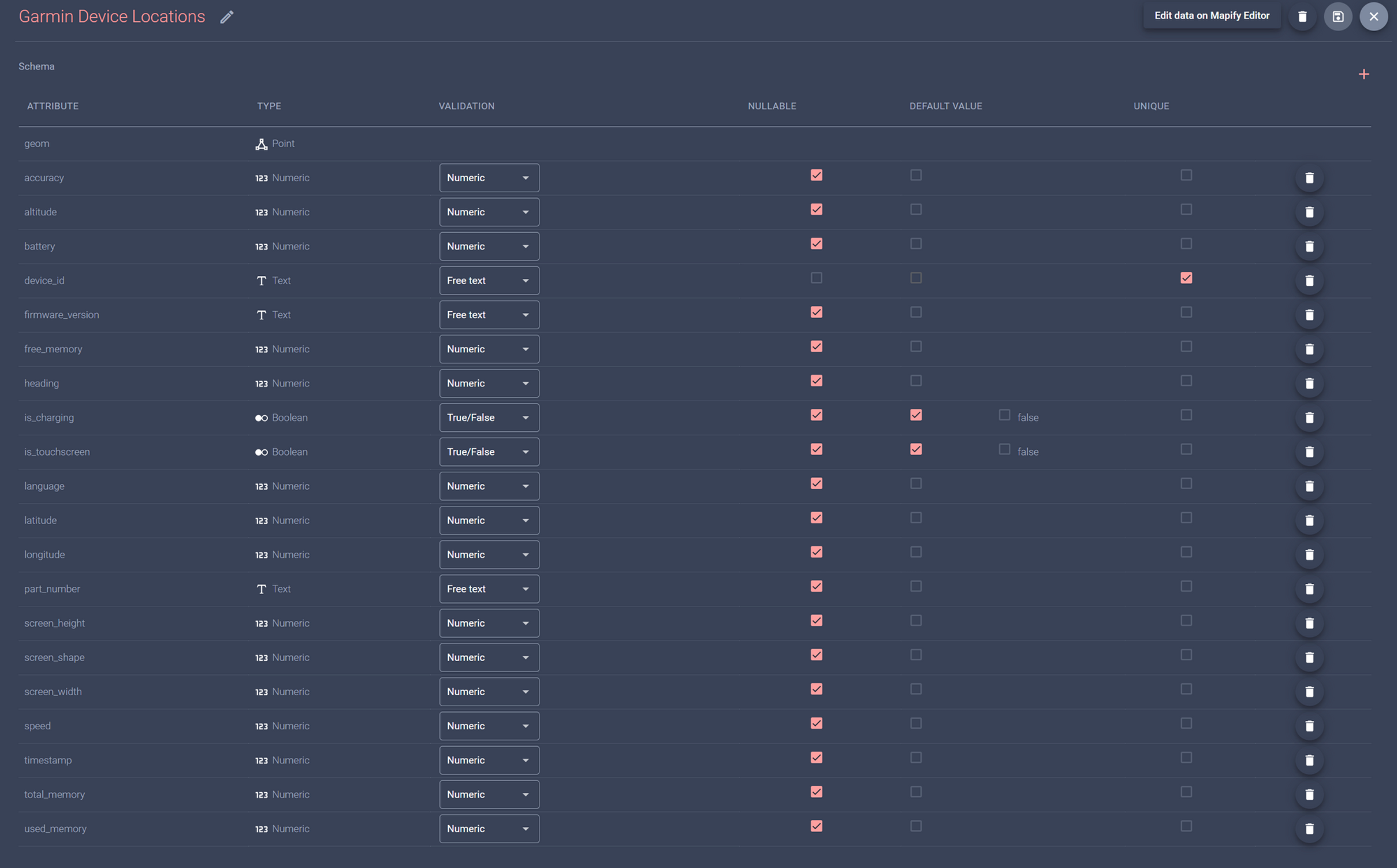The image size is (1397, 868).
Task: Delete the used_memory attribute row
Action: [x=1309, y=829]
